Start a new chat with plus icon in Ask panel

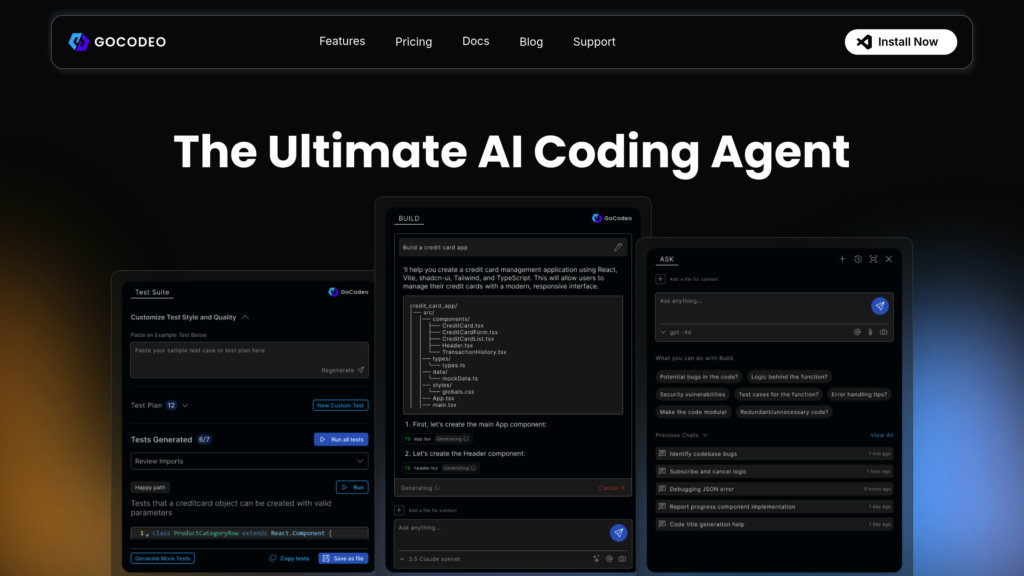pyautogui.click(x=842, y=259)
